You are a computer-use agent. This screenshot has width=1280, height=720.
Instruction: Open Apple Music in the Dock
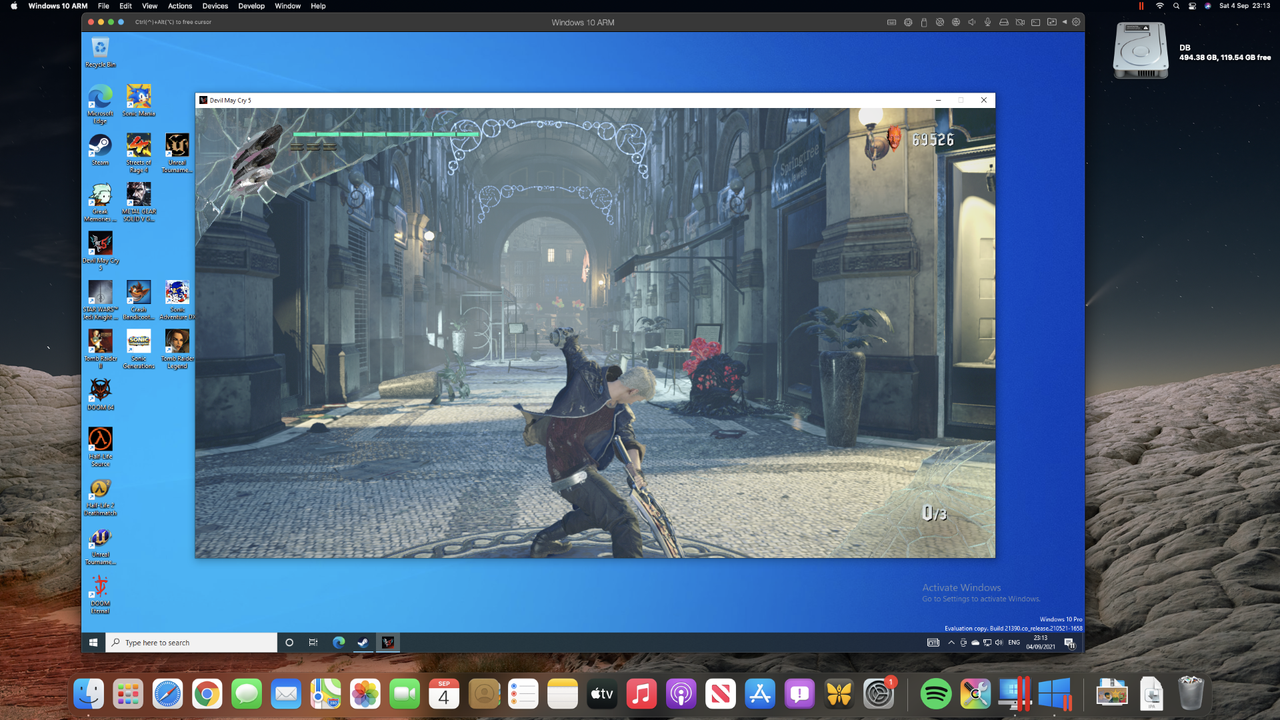pos(641,693)
